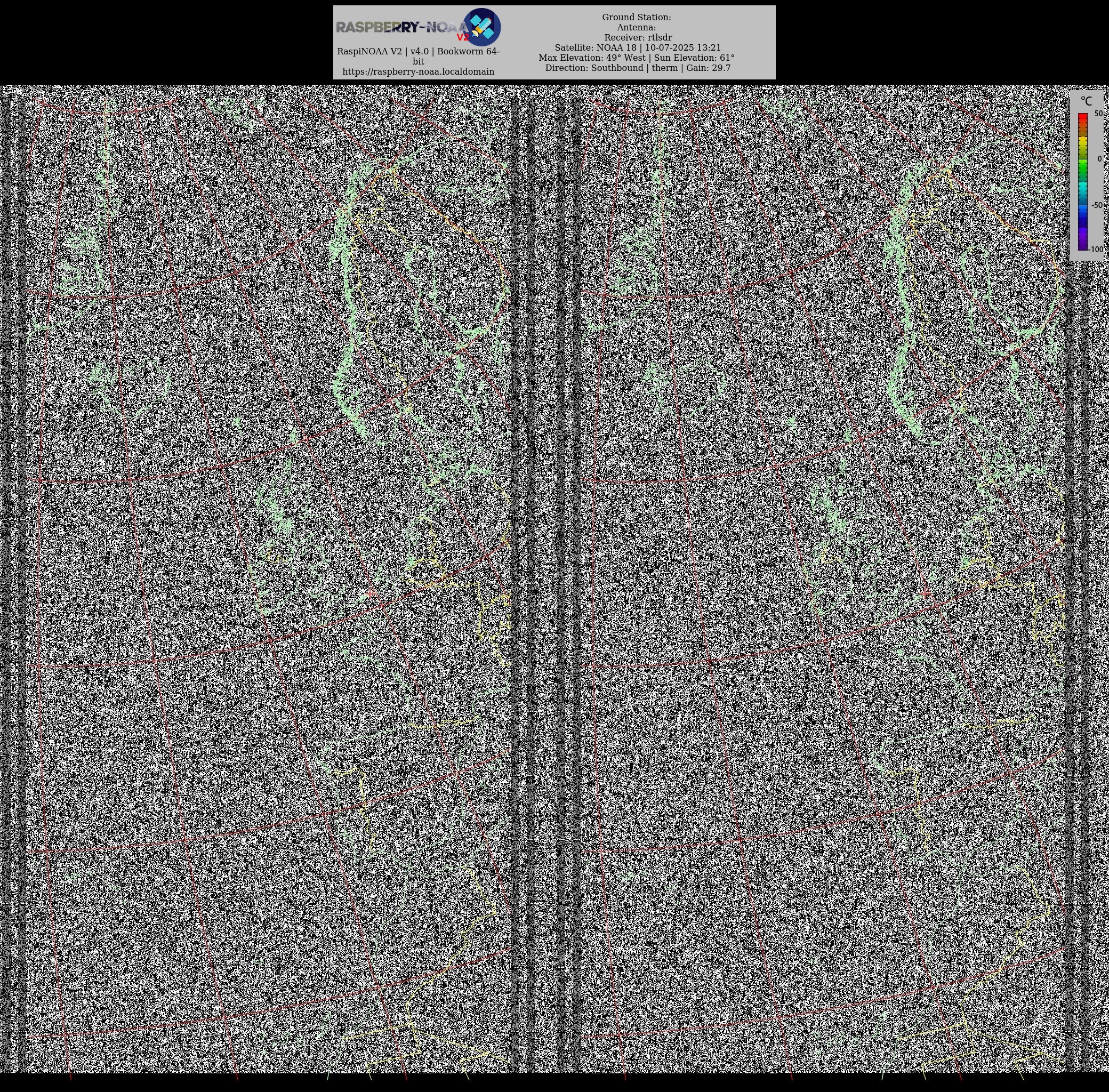Click the -50 value on temperature legend
The image size is (1109, 1092).
point(1096,205)
